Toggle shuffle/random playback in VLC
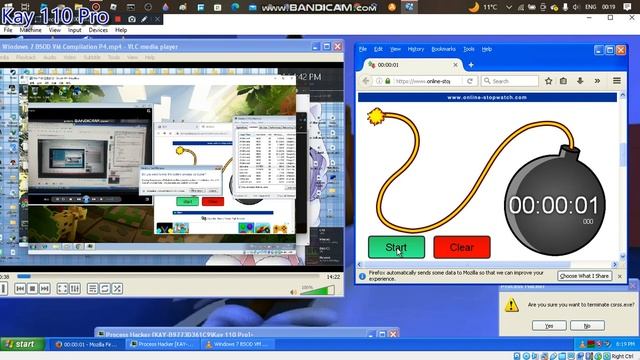Image resolution: width=640 pixels, height=360 pixels. pos(118,289)
